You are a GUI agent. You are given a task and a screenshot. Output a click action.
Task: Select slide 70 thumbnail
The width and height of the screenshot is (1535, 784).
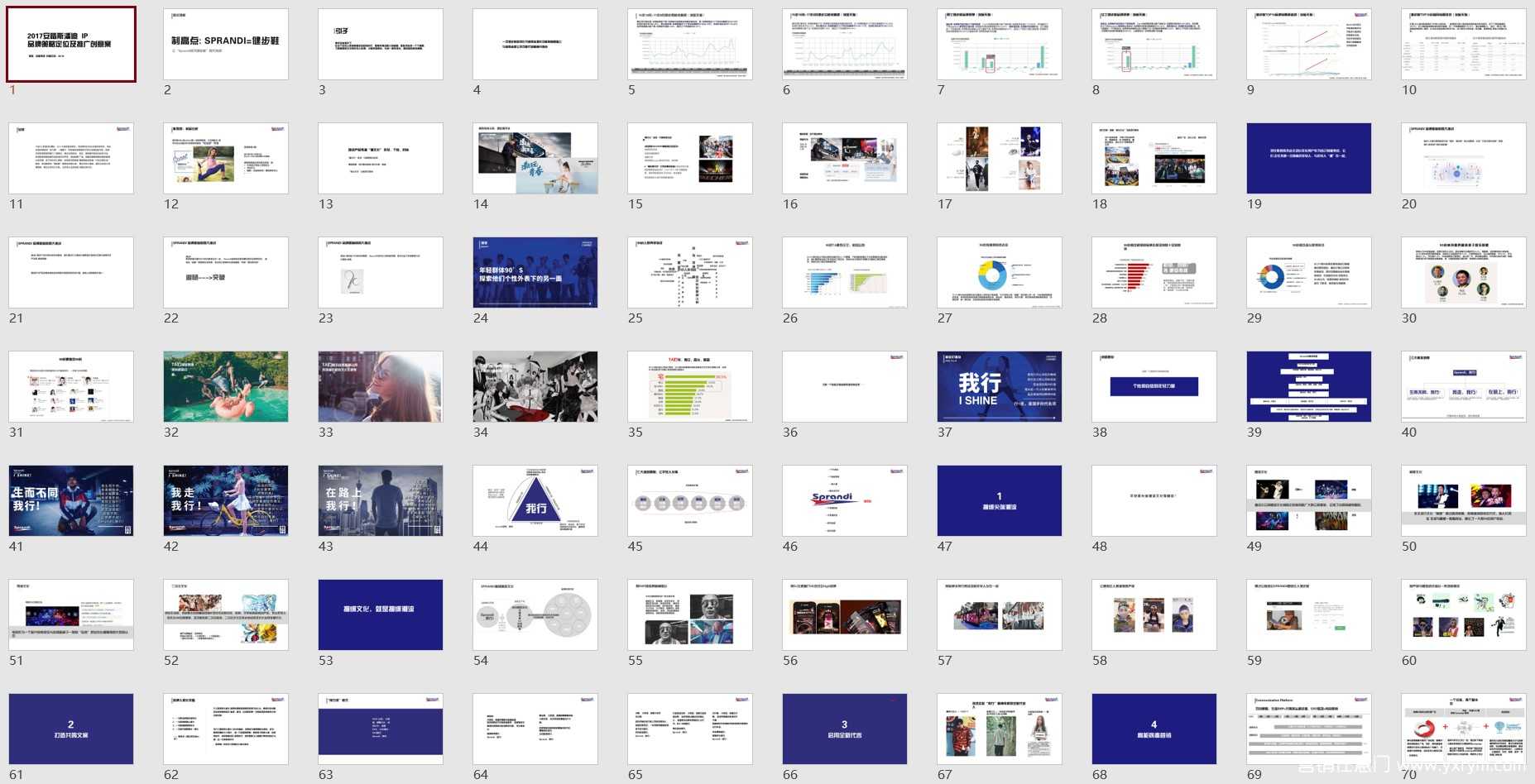(x=1464, y=729)
